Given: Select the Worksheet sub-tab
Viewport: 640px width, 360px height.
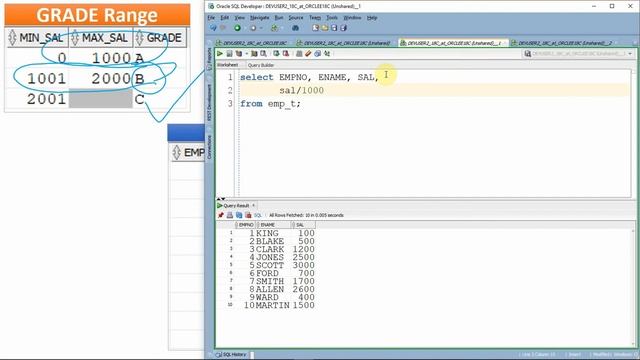Looking at the screenshot, I should click(227, 65).
